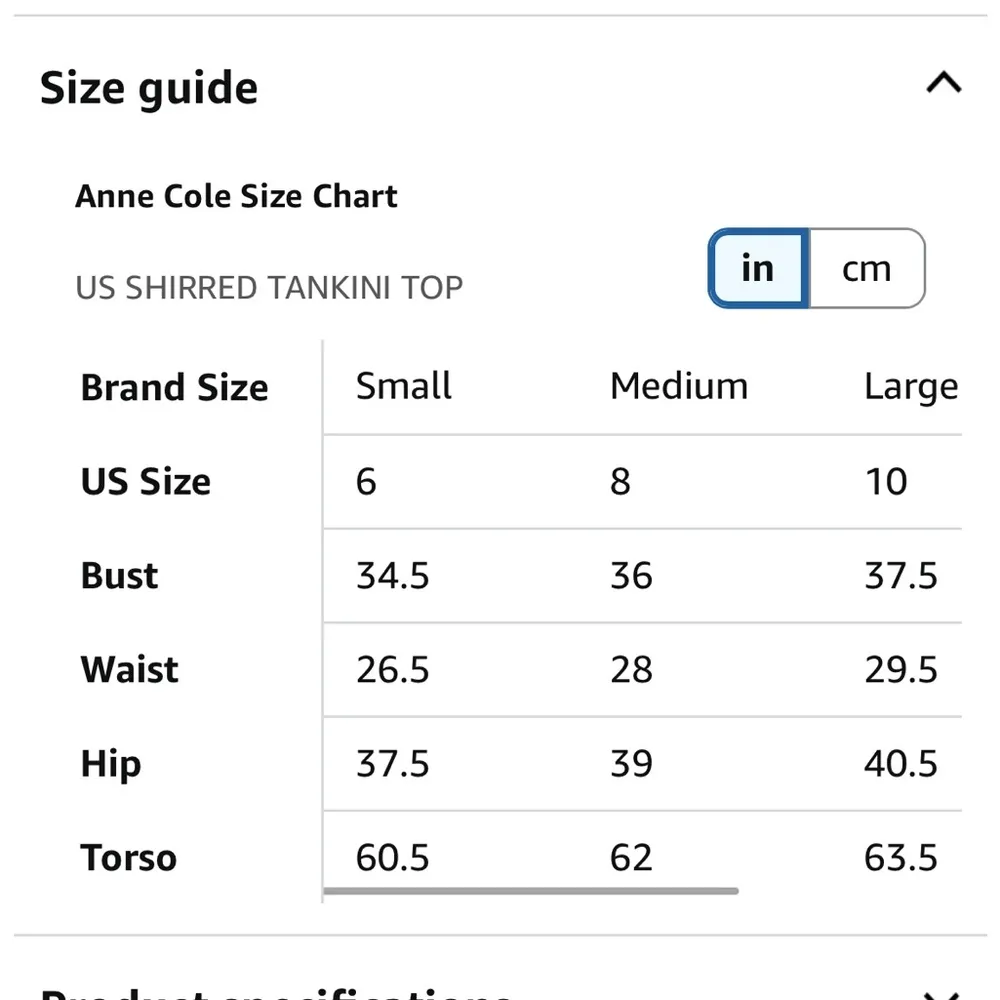1000x1000 pixels.
Task: Click the Brand Size row label
Action: (x=175, y=388)
